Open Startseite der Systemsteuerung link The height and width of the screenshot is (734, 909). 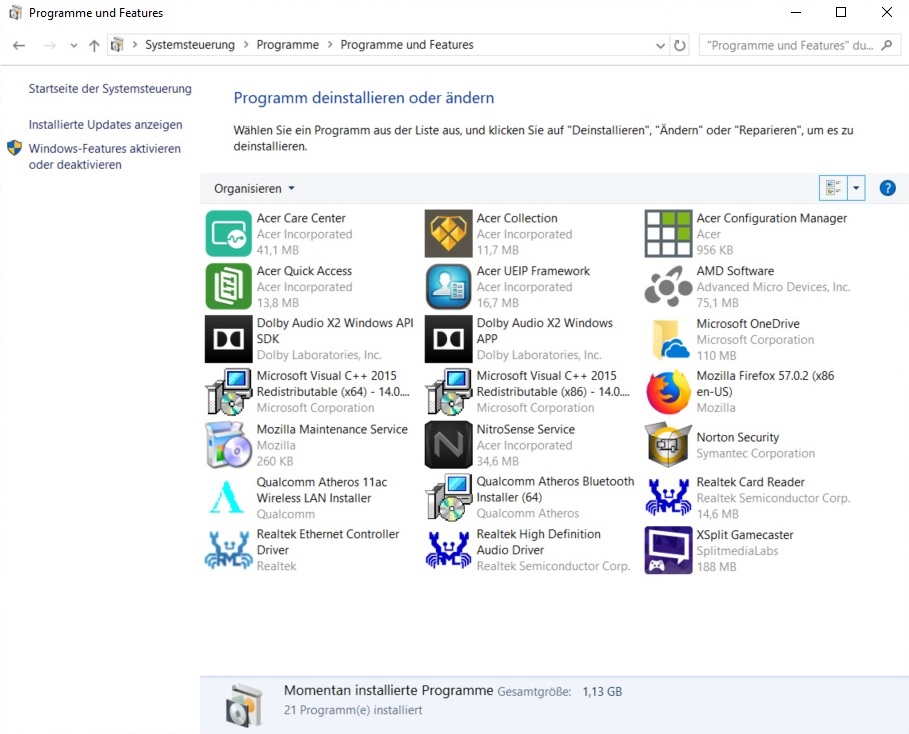110,89
